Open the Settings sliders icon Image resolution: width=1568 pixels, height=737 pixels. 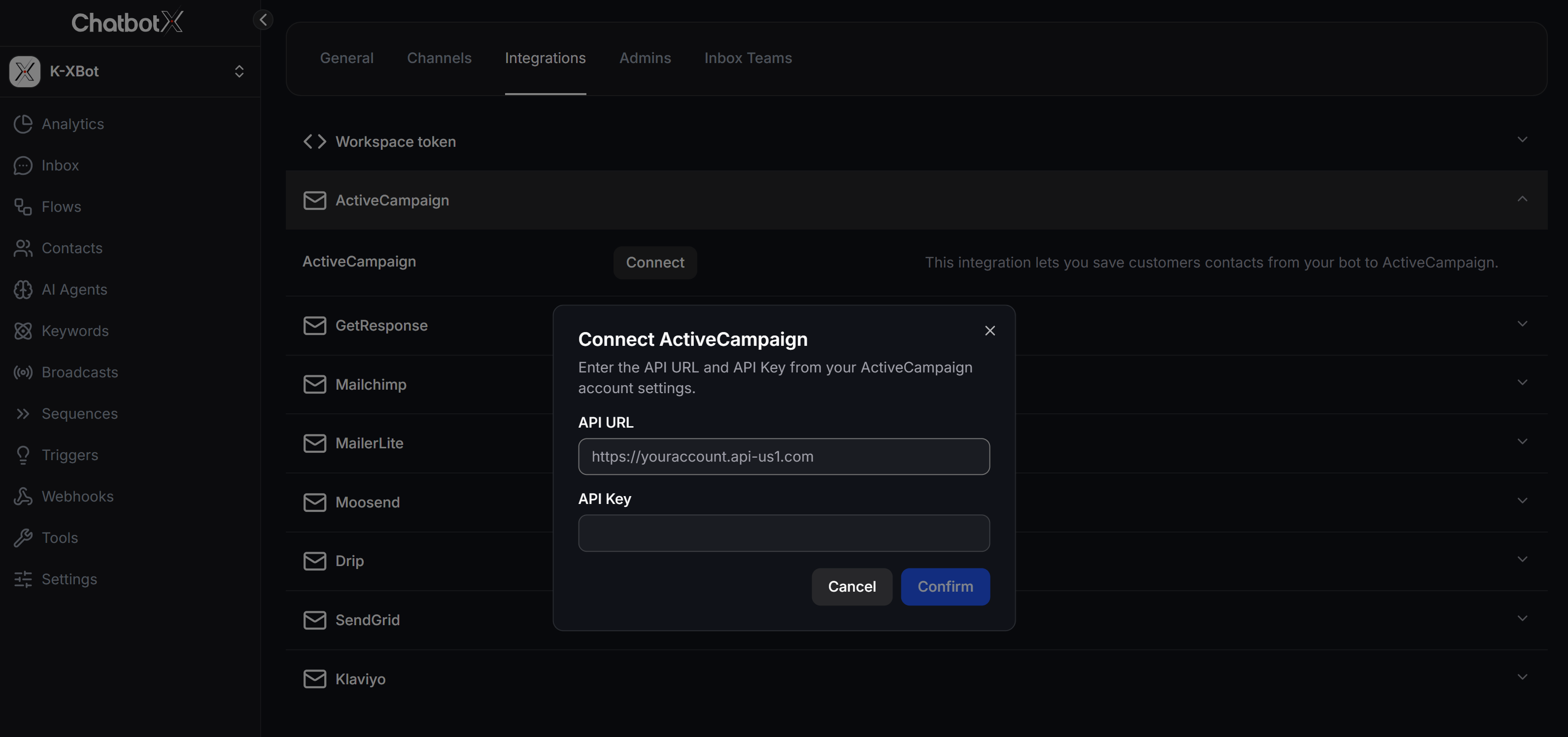[23, 579]
